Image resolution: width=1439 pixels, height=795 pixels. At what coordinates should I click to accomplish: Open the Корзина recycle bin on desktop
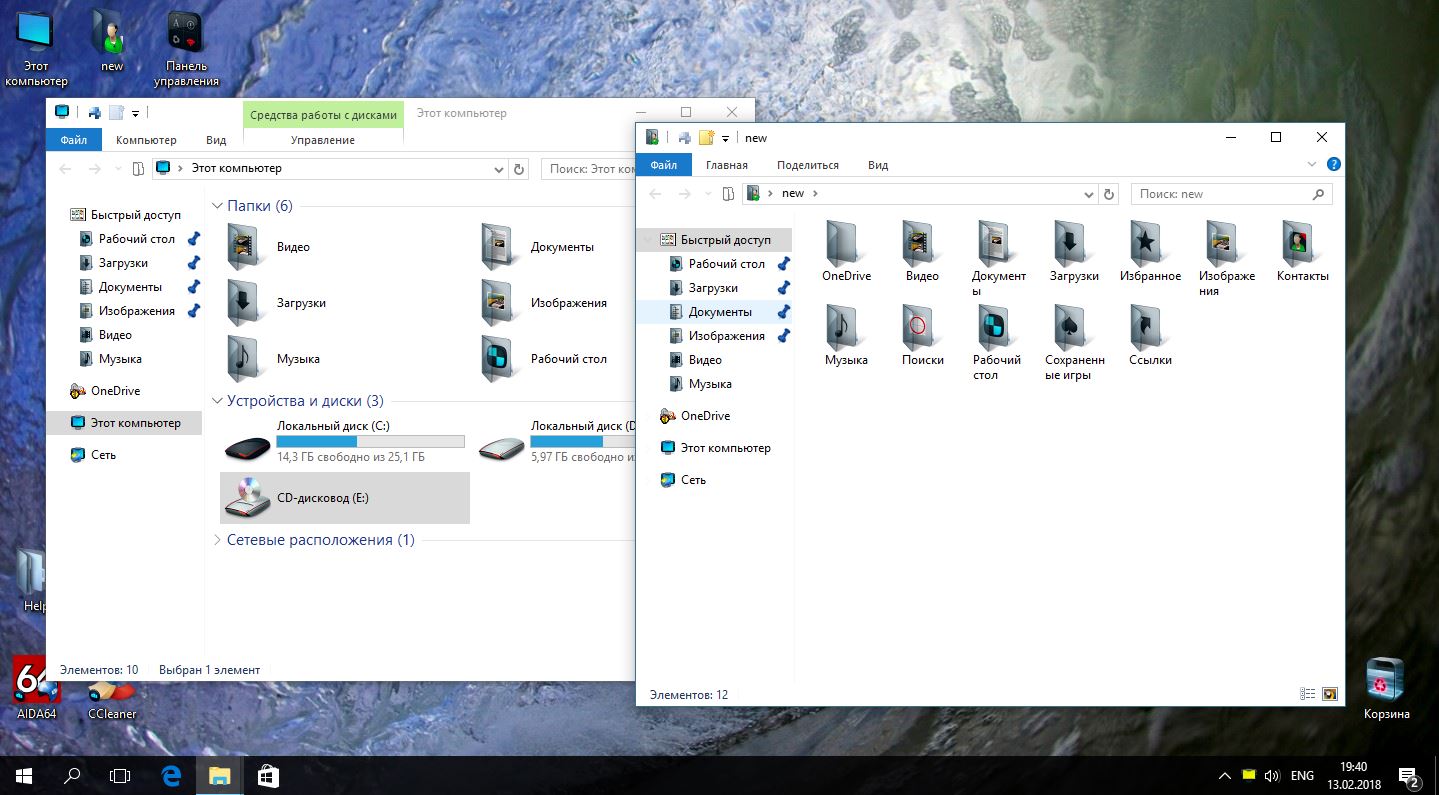click(1385, 680)
